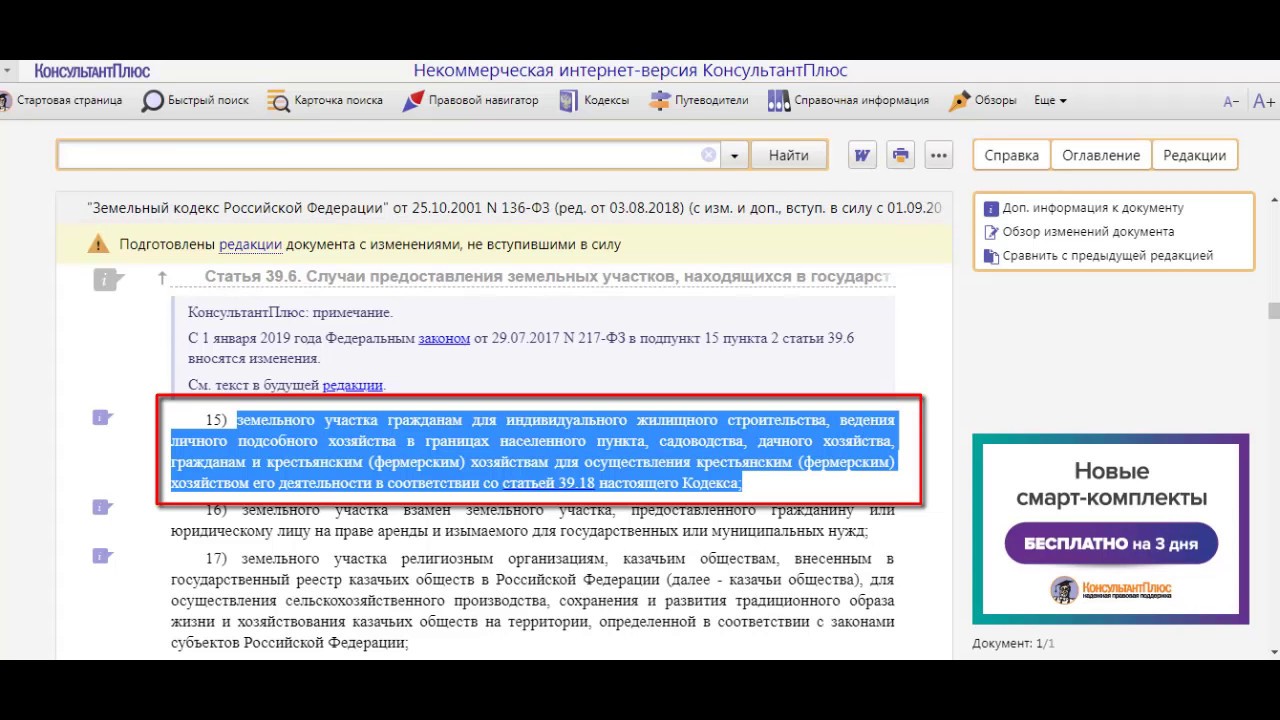Open Обзоры pencil icon
This screenshot has height=720, width=1280.
959,101
